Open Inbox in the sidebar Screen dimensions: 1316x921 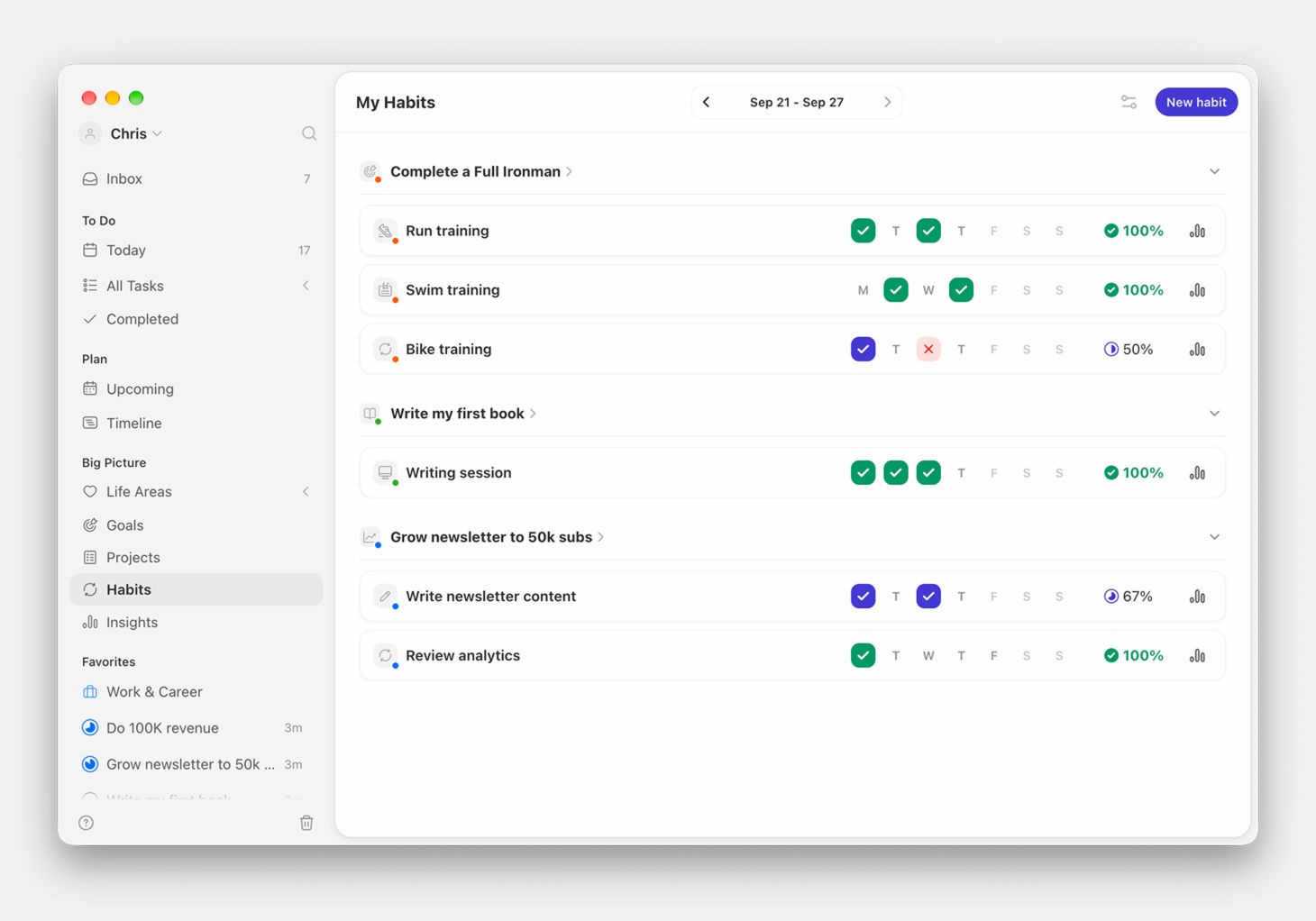pyautogui.click(x=196, y=178)
